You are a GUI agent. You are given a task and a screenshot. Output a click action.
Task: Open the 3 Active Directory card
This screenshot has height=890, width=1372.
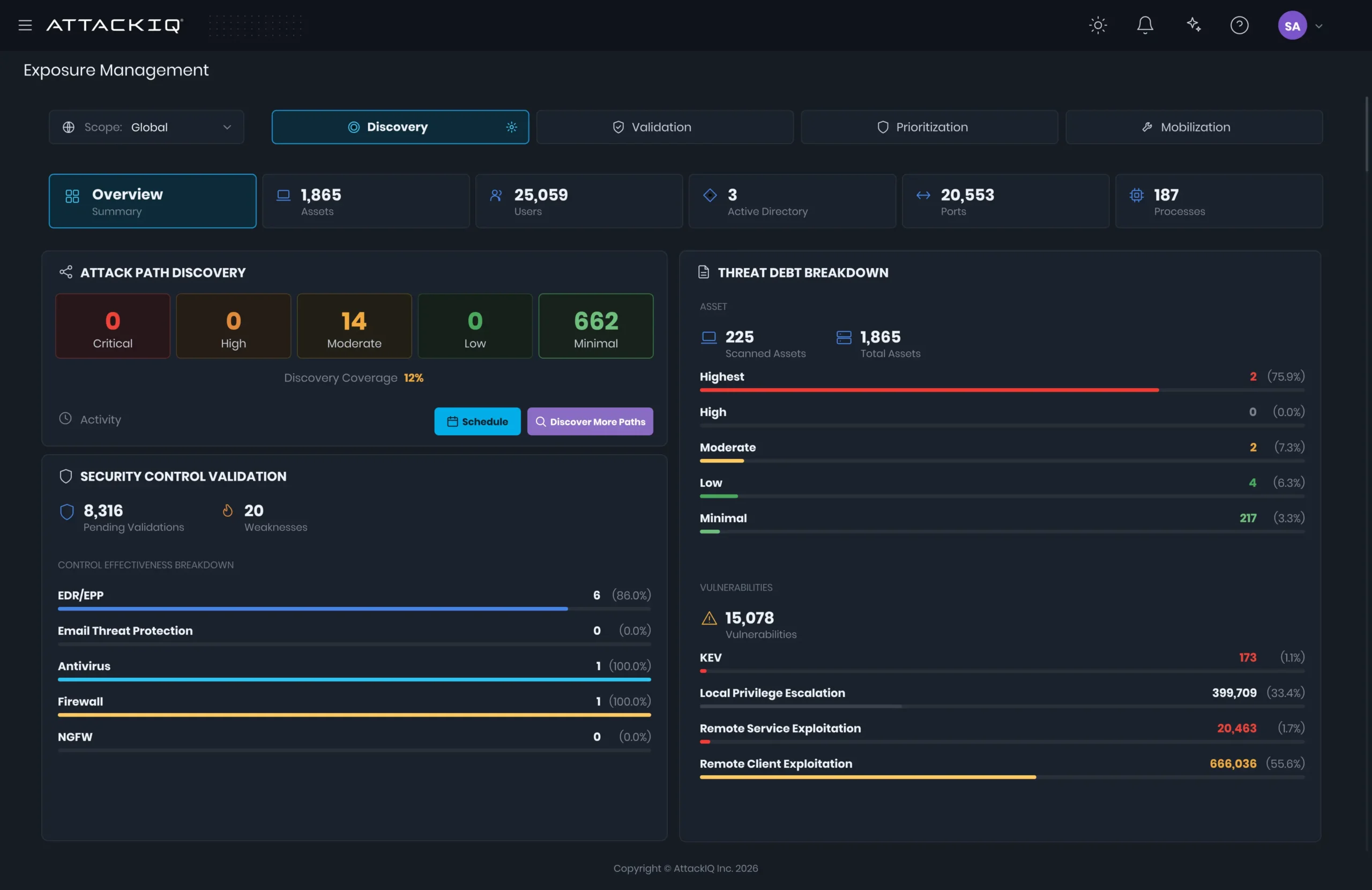pos(792,201)
